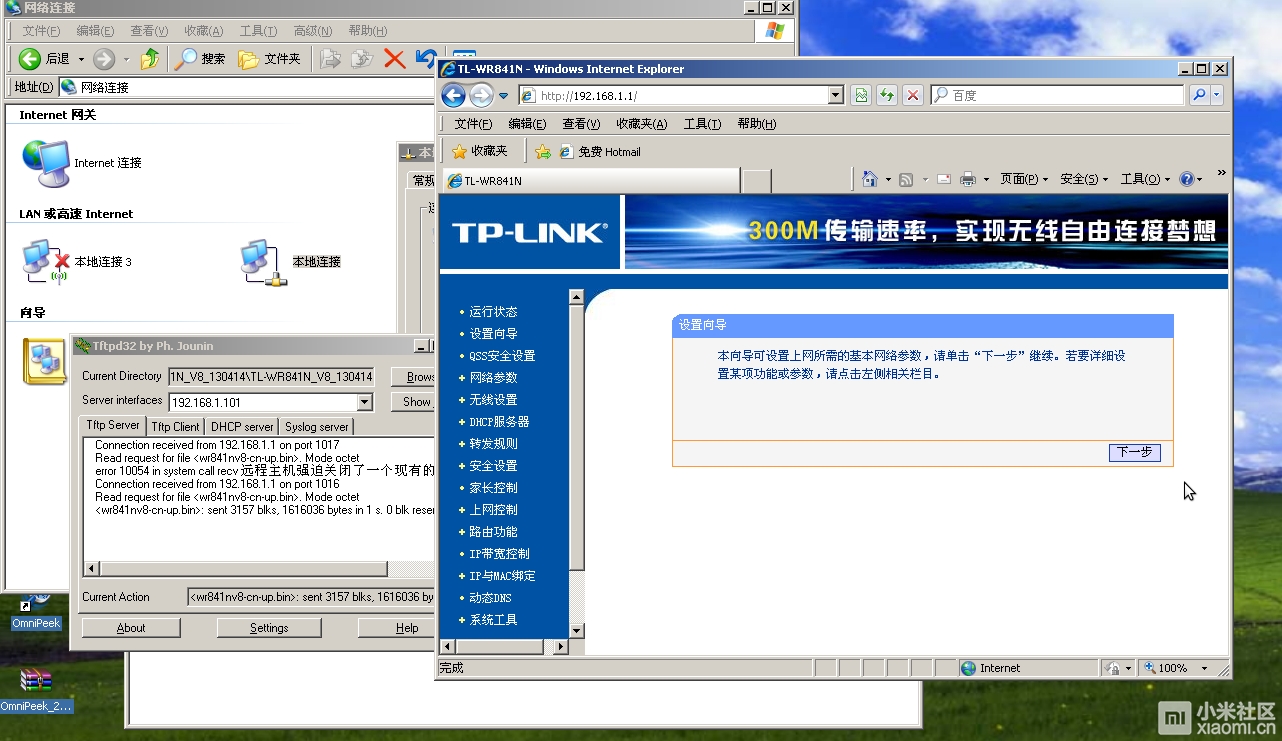The image size is (1282, 741).
Task: Open the 安全(S) dropdown in IE
Action: [x=1084, y=179]
